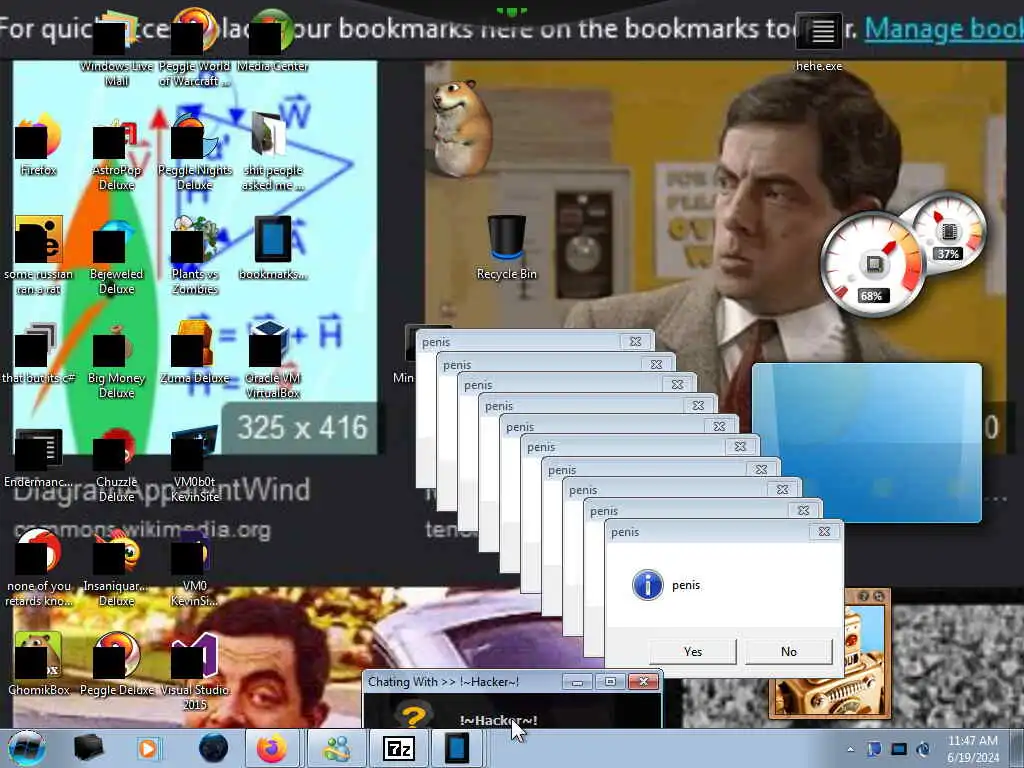Open the Recycle Bin
Viewport: 1024px width, 768px height.
coord(507,248)
